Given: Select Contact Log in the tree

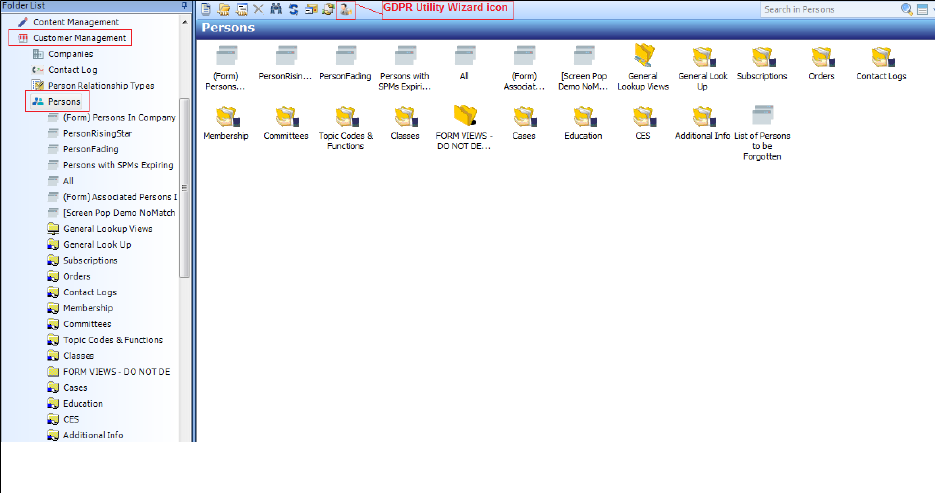Looking at the screenshot, I should [x=72, y=70].
